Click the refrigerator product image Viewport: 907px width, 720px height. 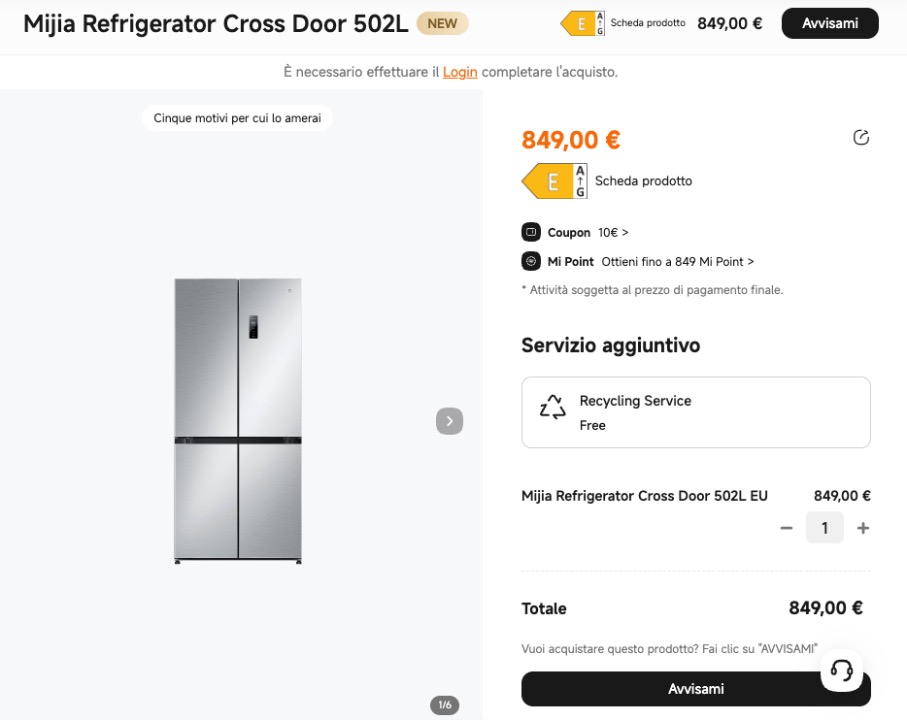(x=240, y=420)
